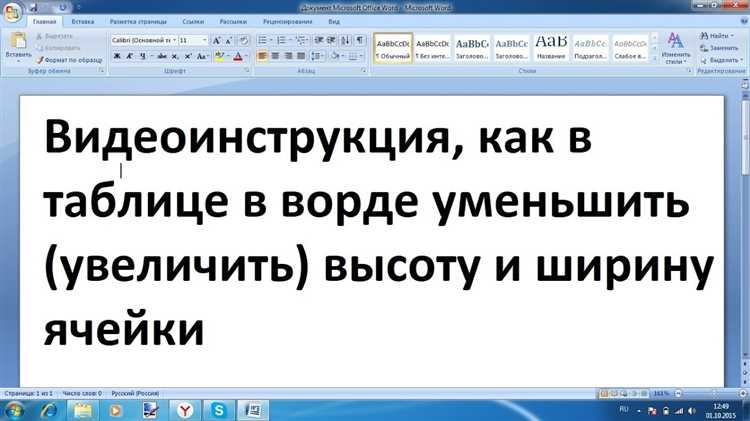Click the numbered list icon
Image resolution: width=750 pixels, height=421 pixels.
281,40
